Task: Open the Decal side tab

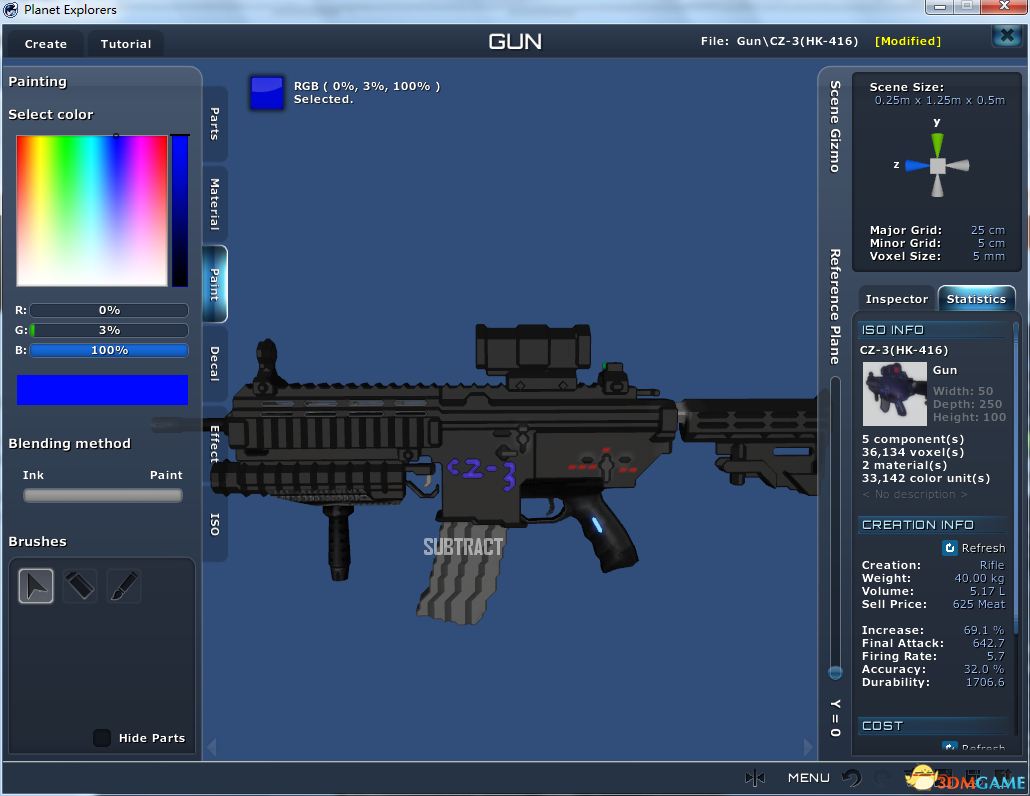Action: tap(215, 363)
